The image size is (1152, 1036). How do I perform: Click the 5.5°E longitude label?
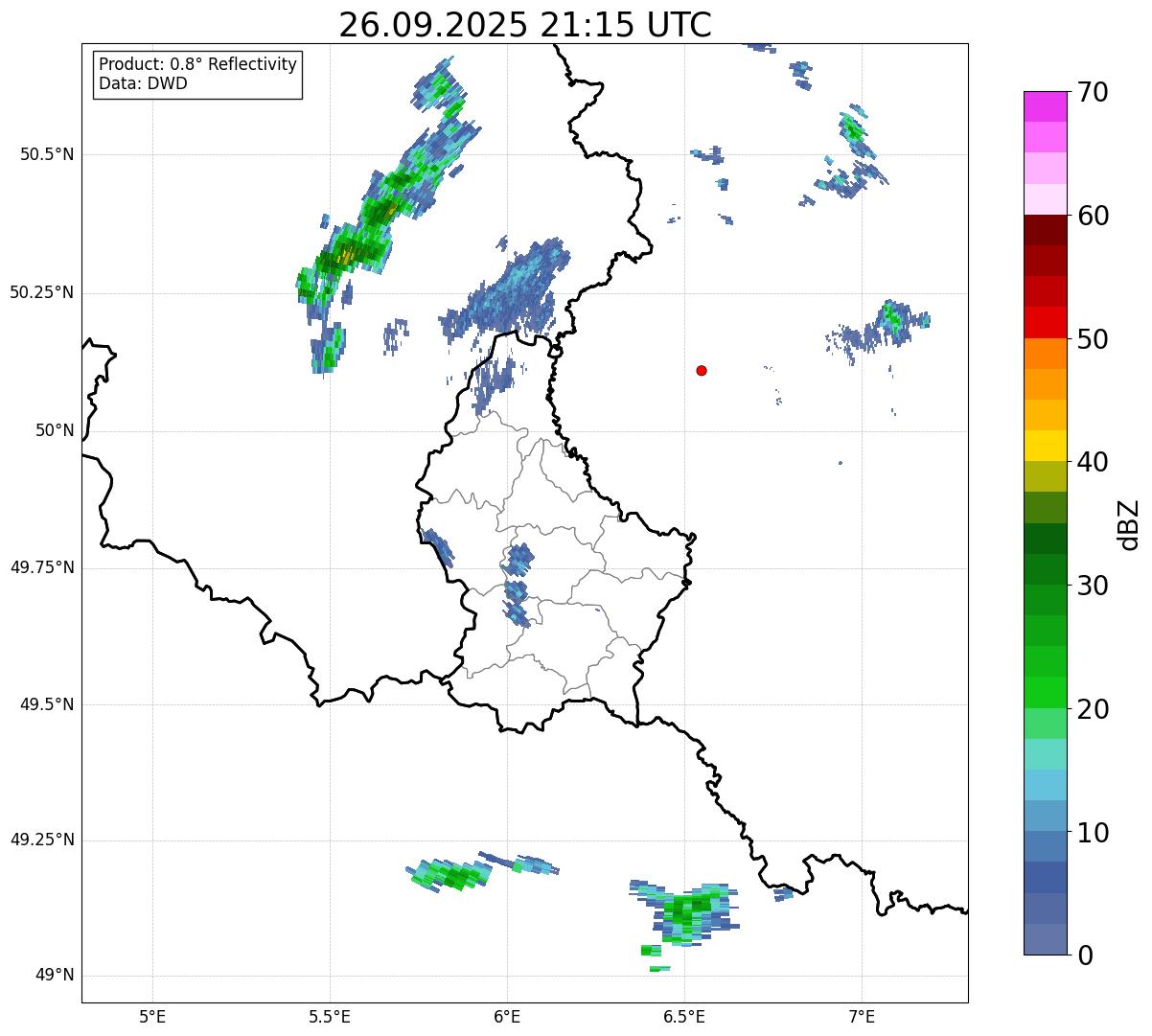coord(330,1016)
